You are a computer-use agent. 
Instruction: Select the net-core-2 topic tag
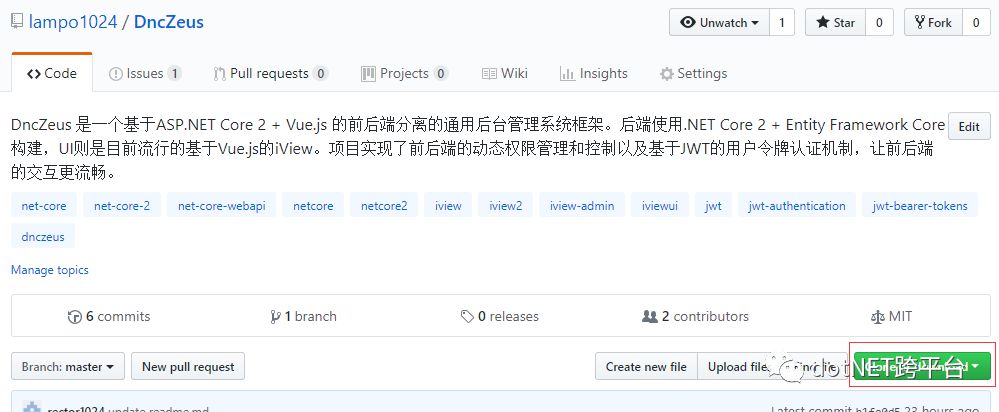122,206
